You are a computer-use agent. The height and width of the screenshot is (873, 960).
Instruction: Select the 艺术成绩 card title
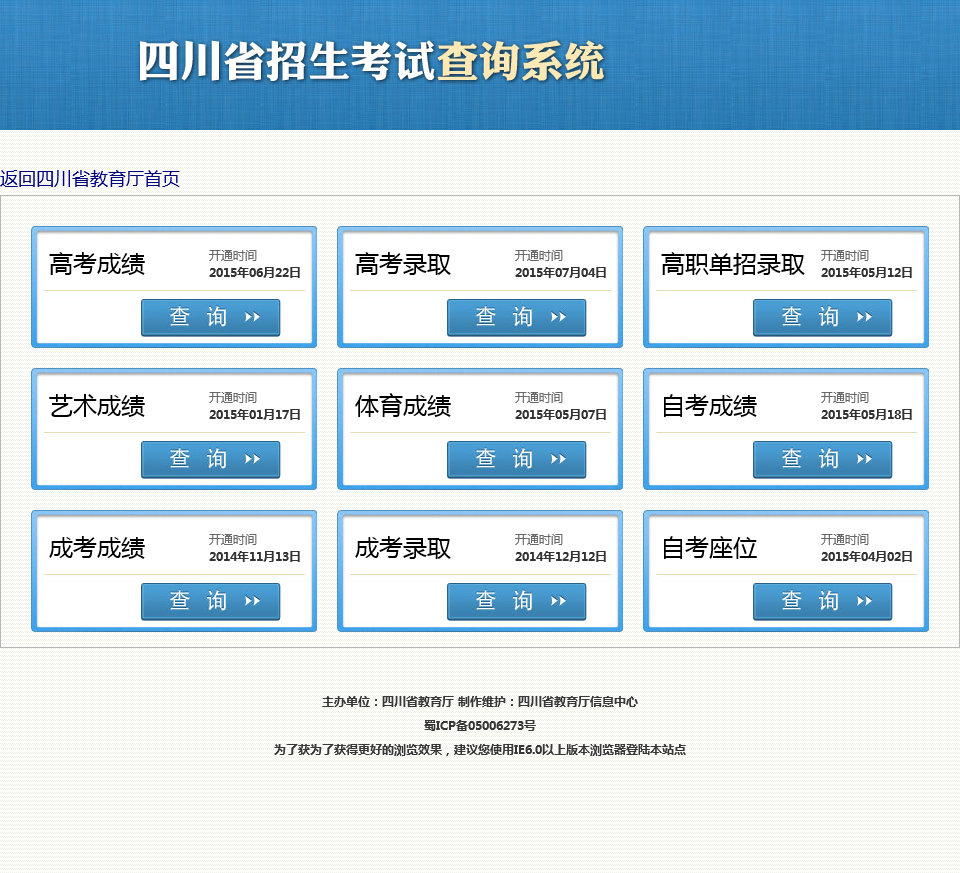[97, 407]
